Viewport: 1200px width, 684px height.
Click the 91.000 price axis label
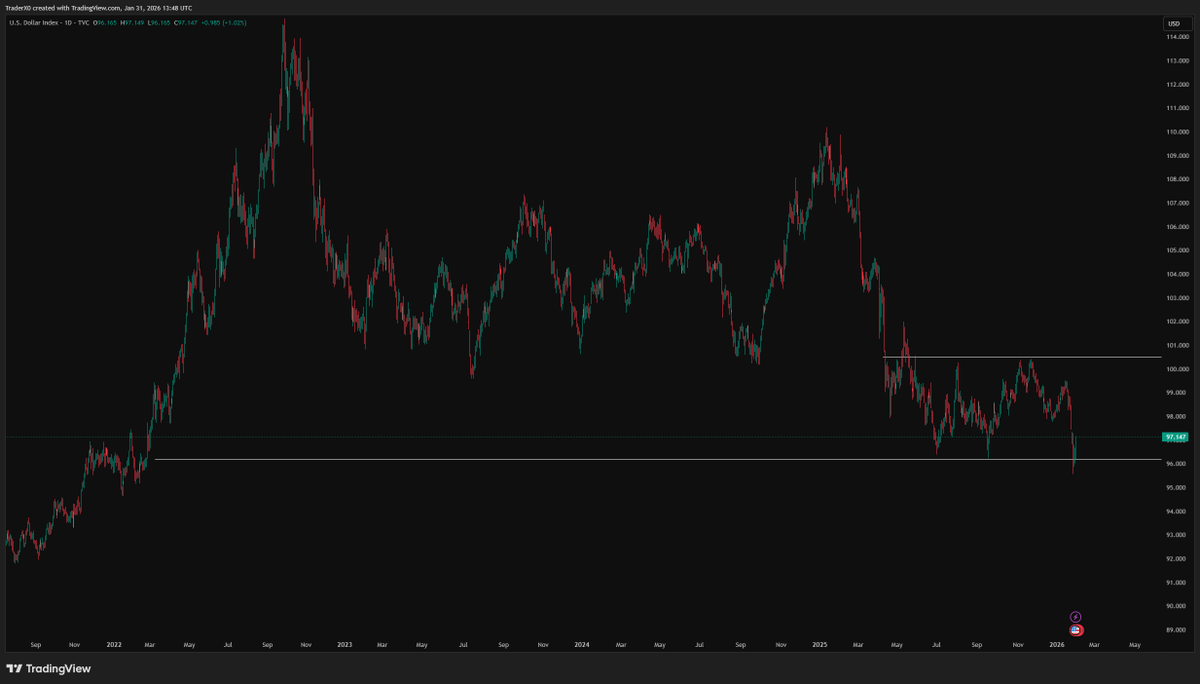1176,583
